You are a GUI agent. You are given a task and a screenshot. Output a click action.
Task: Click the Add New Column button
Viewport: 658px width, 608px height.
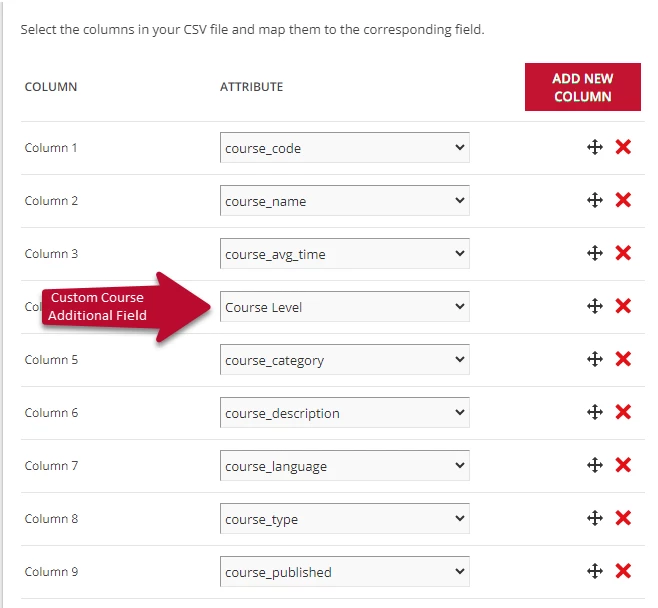582,87
